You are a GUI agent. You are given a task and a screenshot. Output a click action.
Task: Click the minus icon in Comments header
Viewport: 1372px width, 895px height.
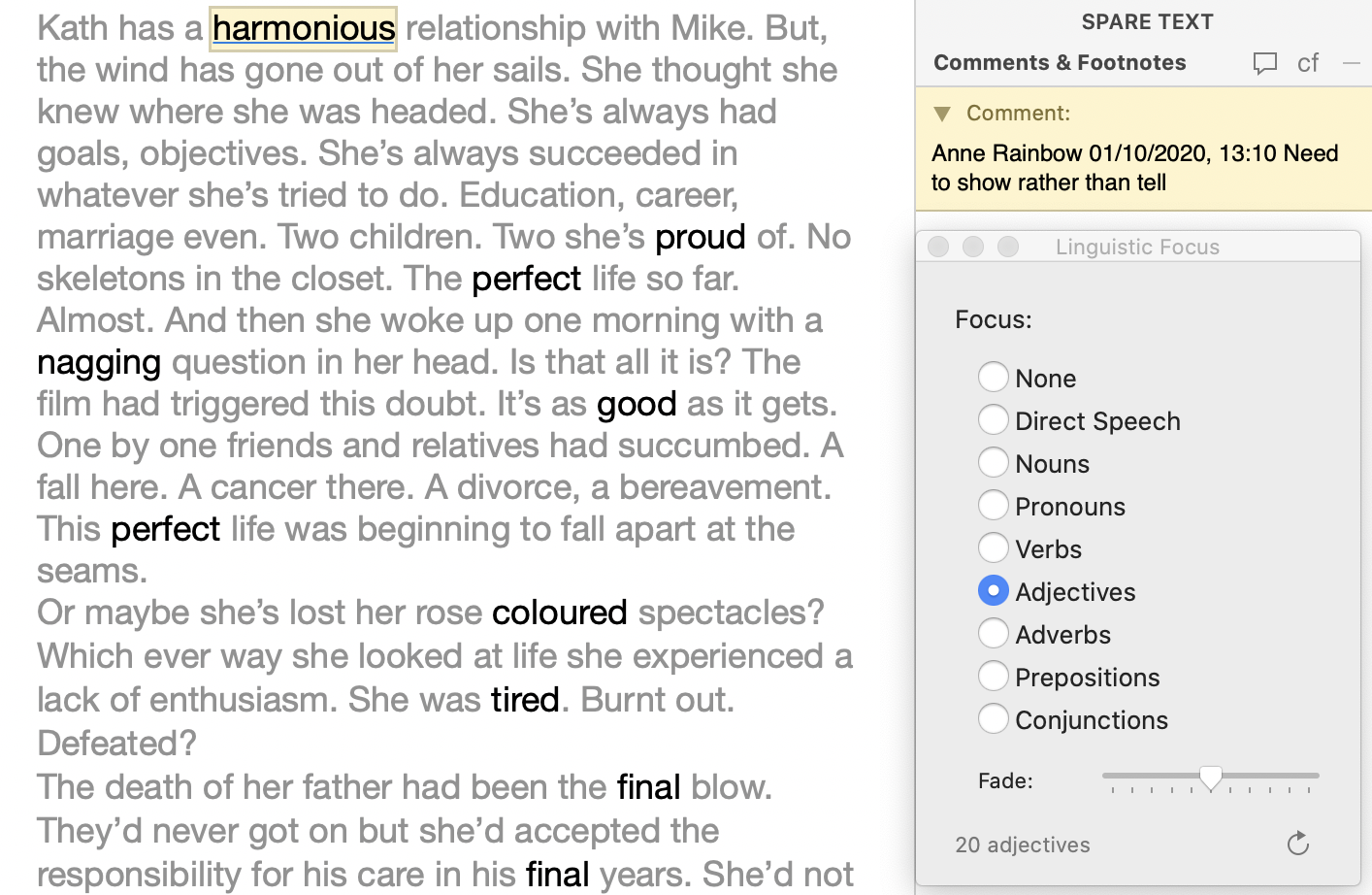[x=1352, y=64]
